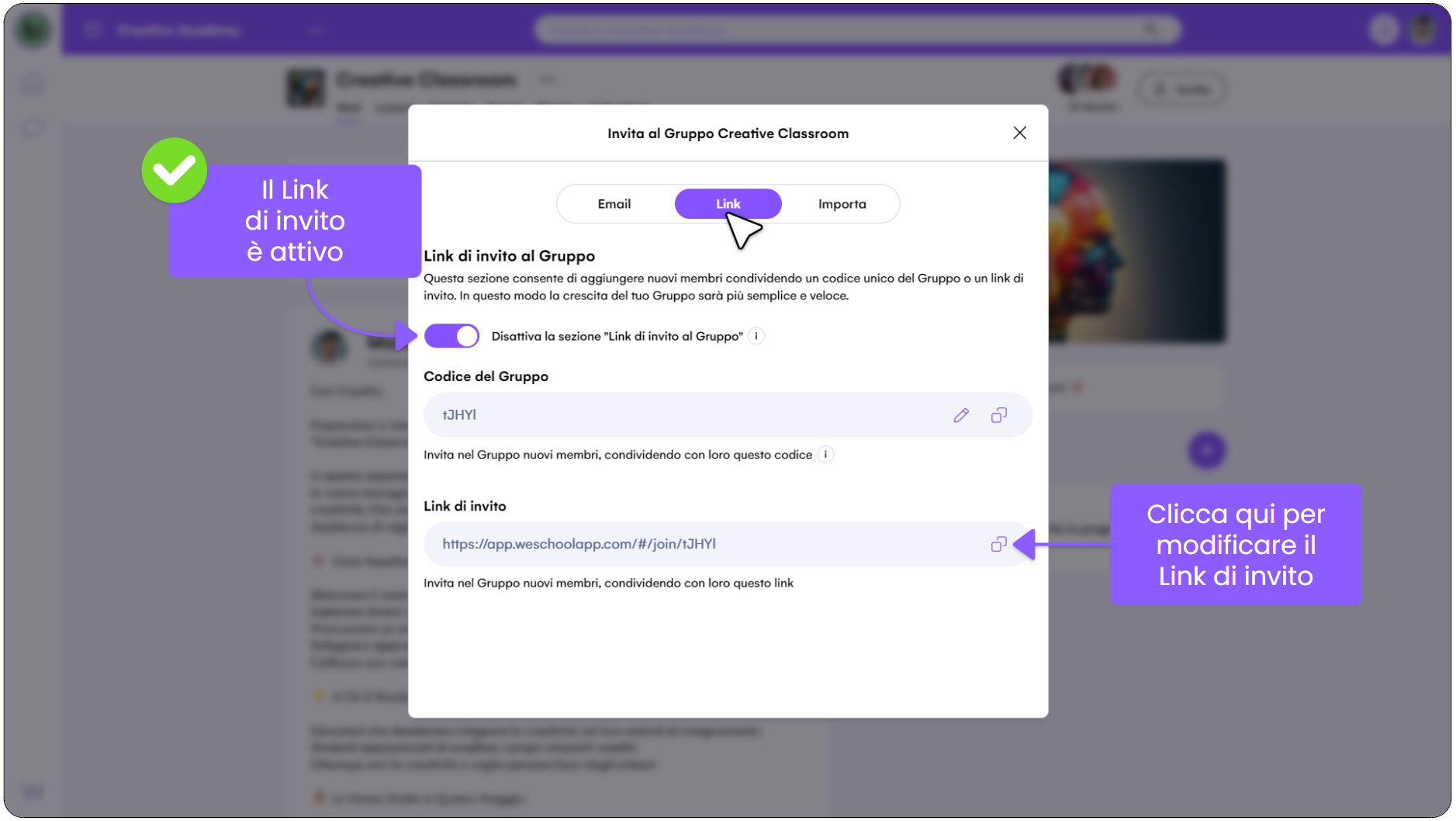
Task: Copy the invite link URL
Action: (x=999, y=544)
